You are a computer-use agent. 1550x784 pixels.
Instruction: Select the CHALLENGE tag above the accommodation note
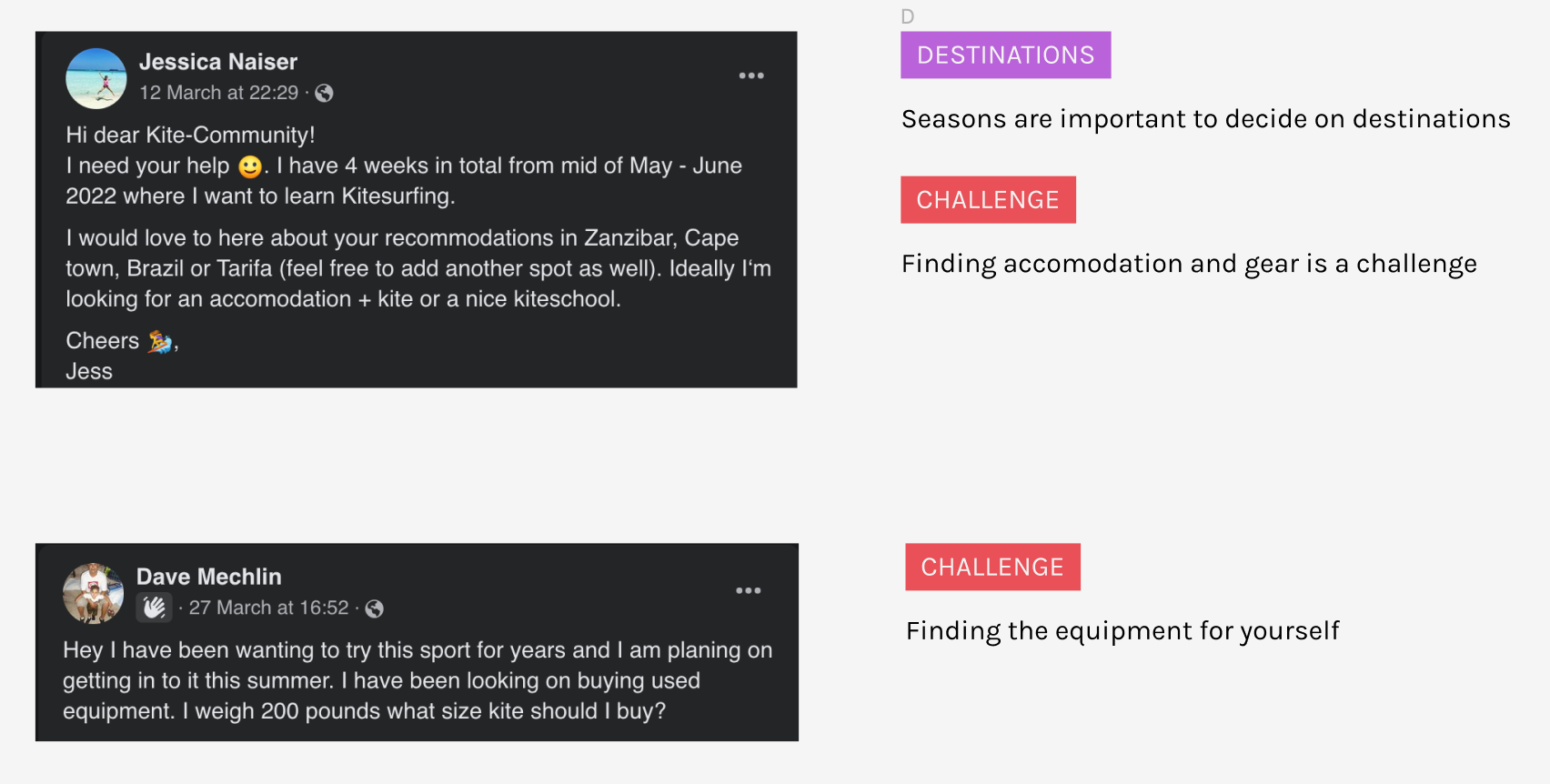pyautogui.click(x=988, y=200)
